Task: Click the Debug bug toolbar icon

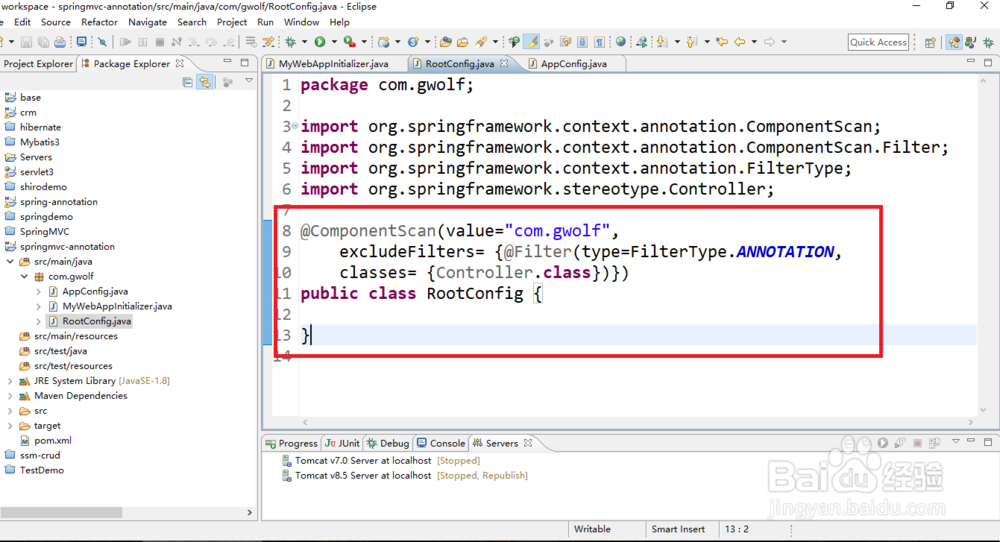Action: click(290, 42)
